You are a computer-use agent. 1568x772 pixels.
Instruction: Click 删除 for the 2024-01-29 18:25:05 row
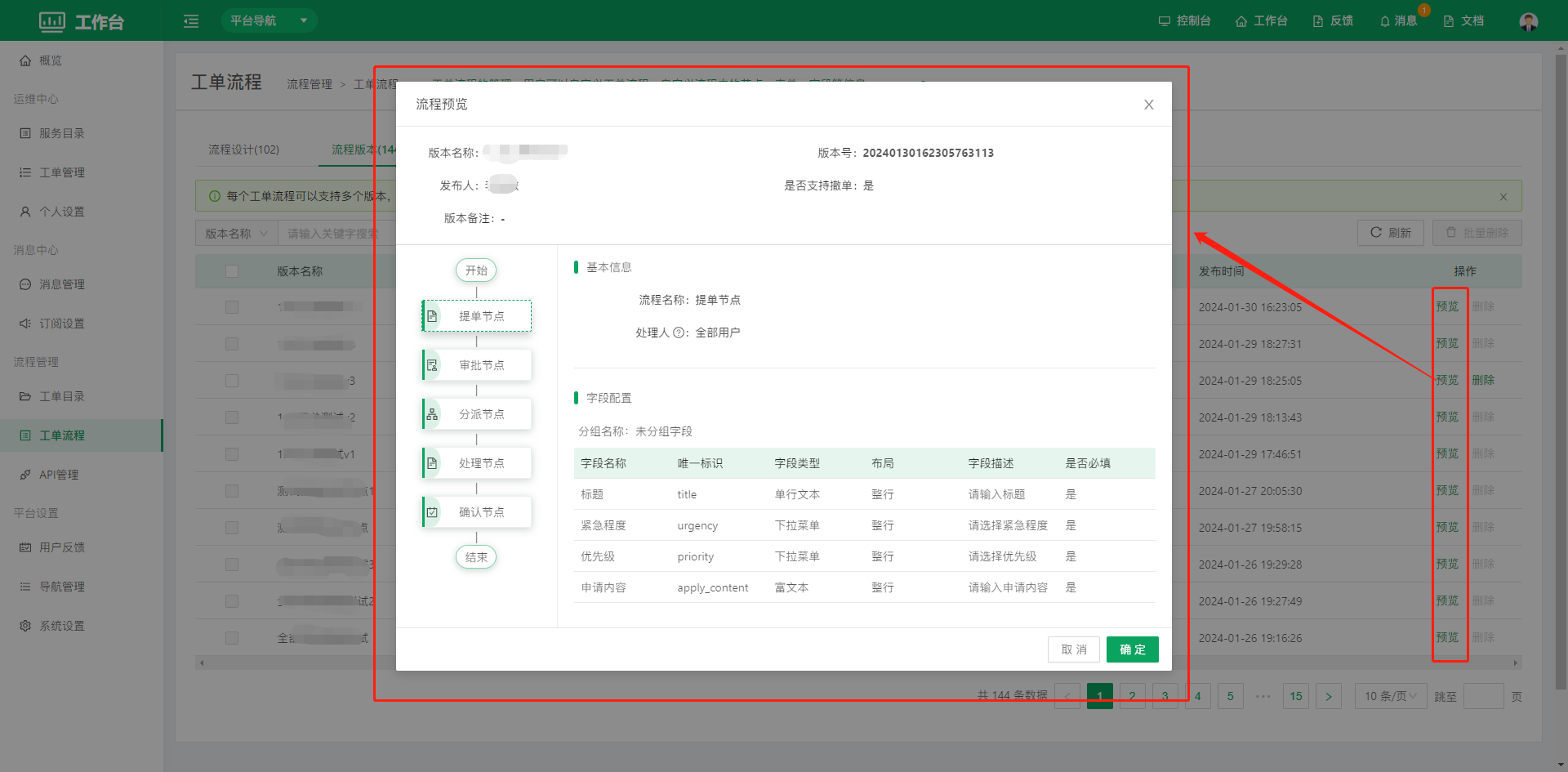[1483, 380]
